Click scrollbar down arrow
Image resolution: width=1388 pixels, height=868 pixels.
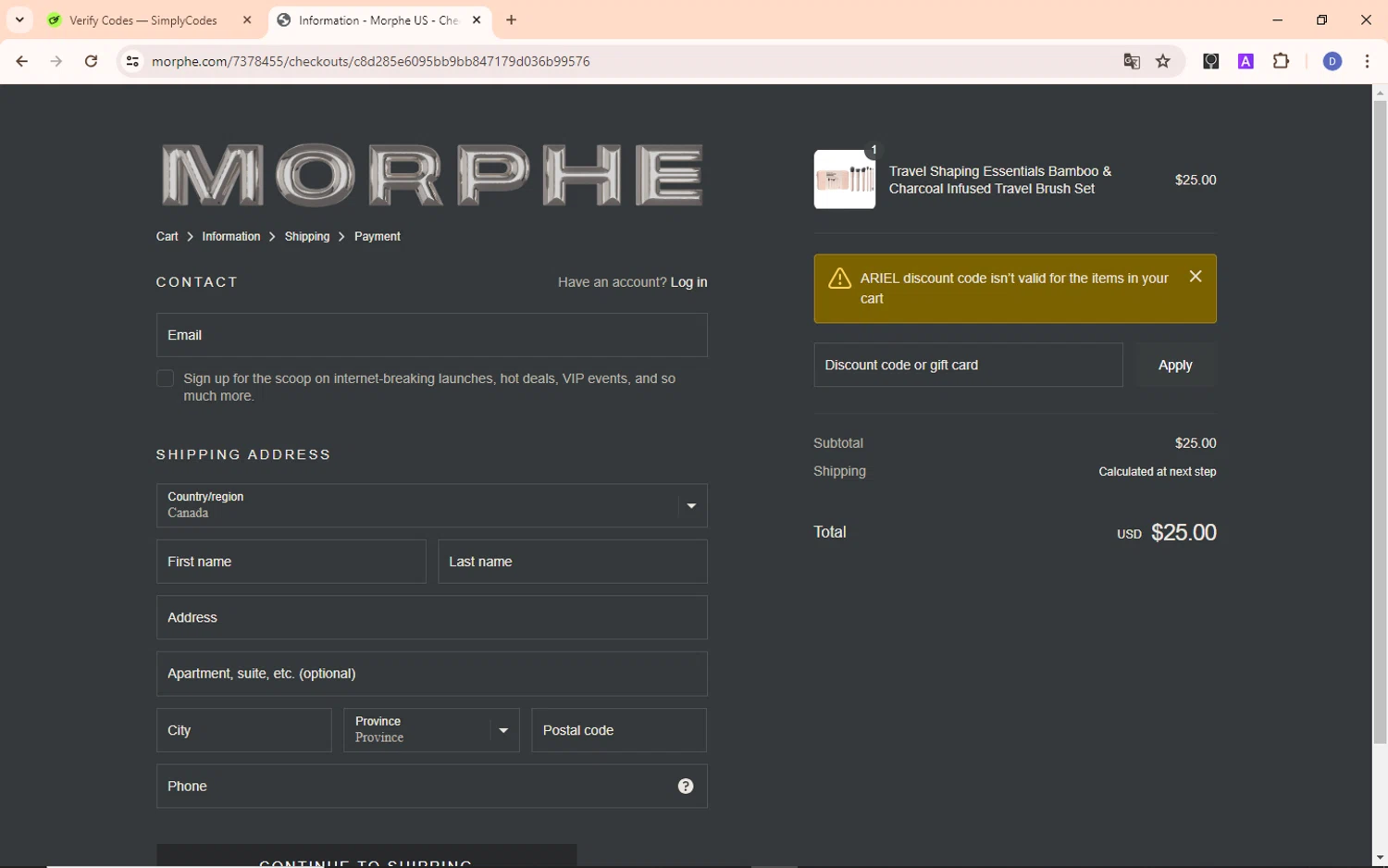(x=1380, y=859)
